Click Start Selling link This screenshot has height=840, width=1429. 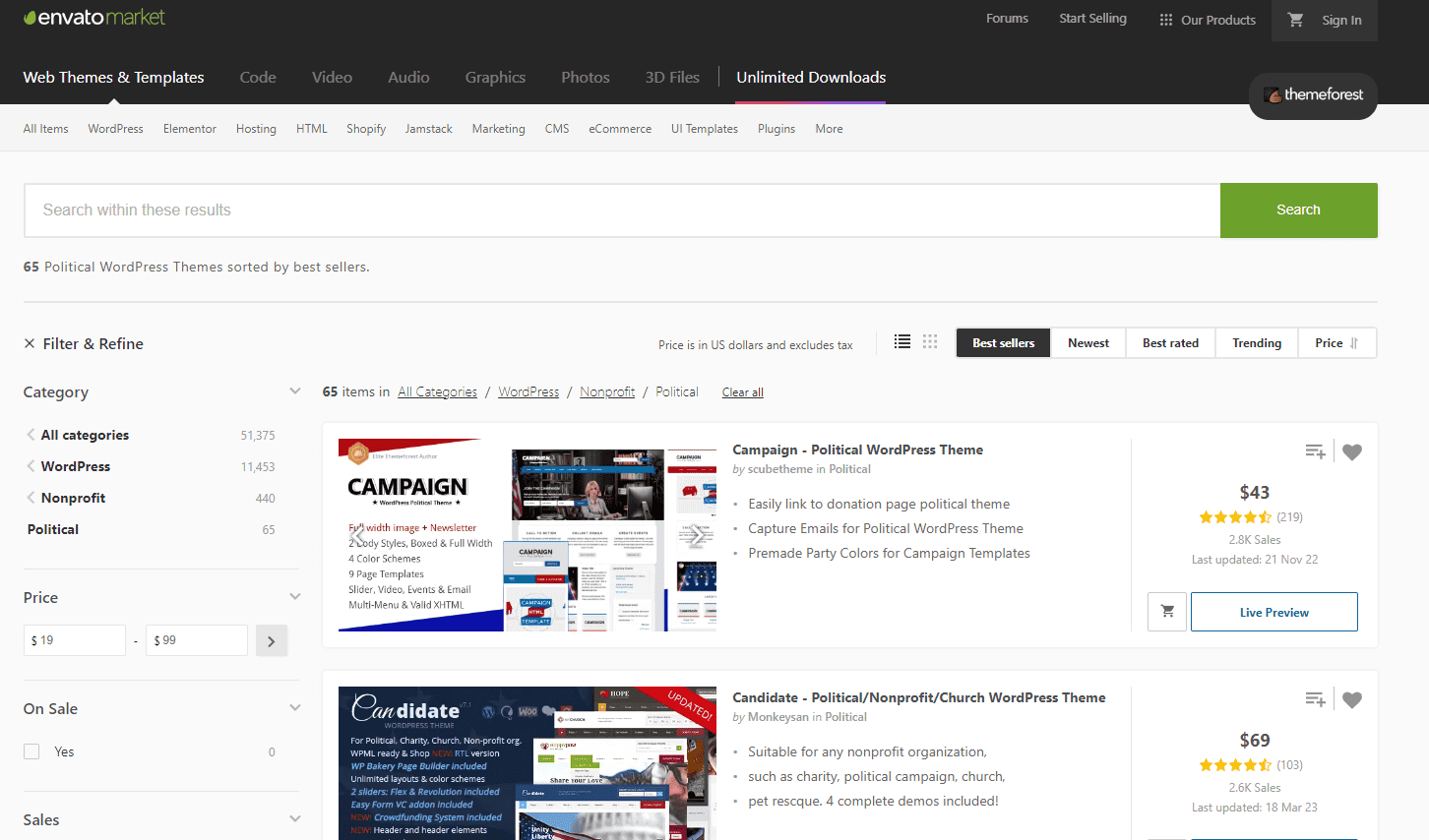coord(1092,19)
